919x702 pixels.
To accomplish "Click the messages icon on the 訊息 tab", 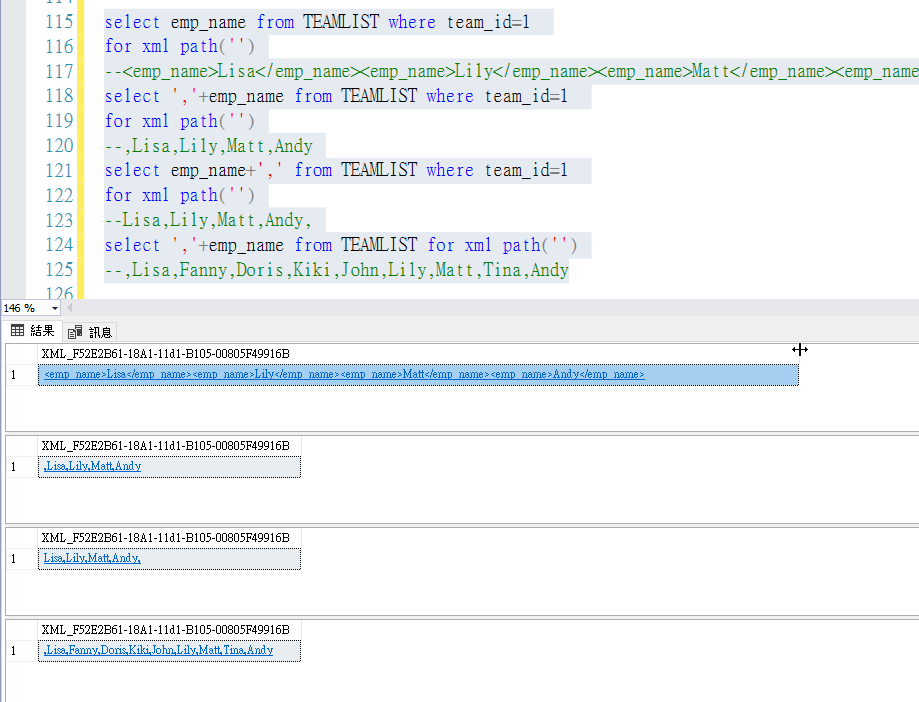I will point(73,331).
